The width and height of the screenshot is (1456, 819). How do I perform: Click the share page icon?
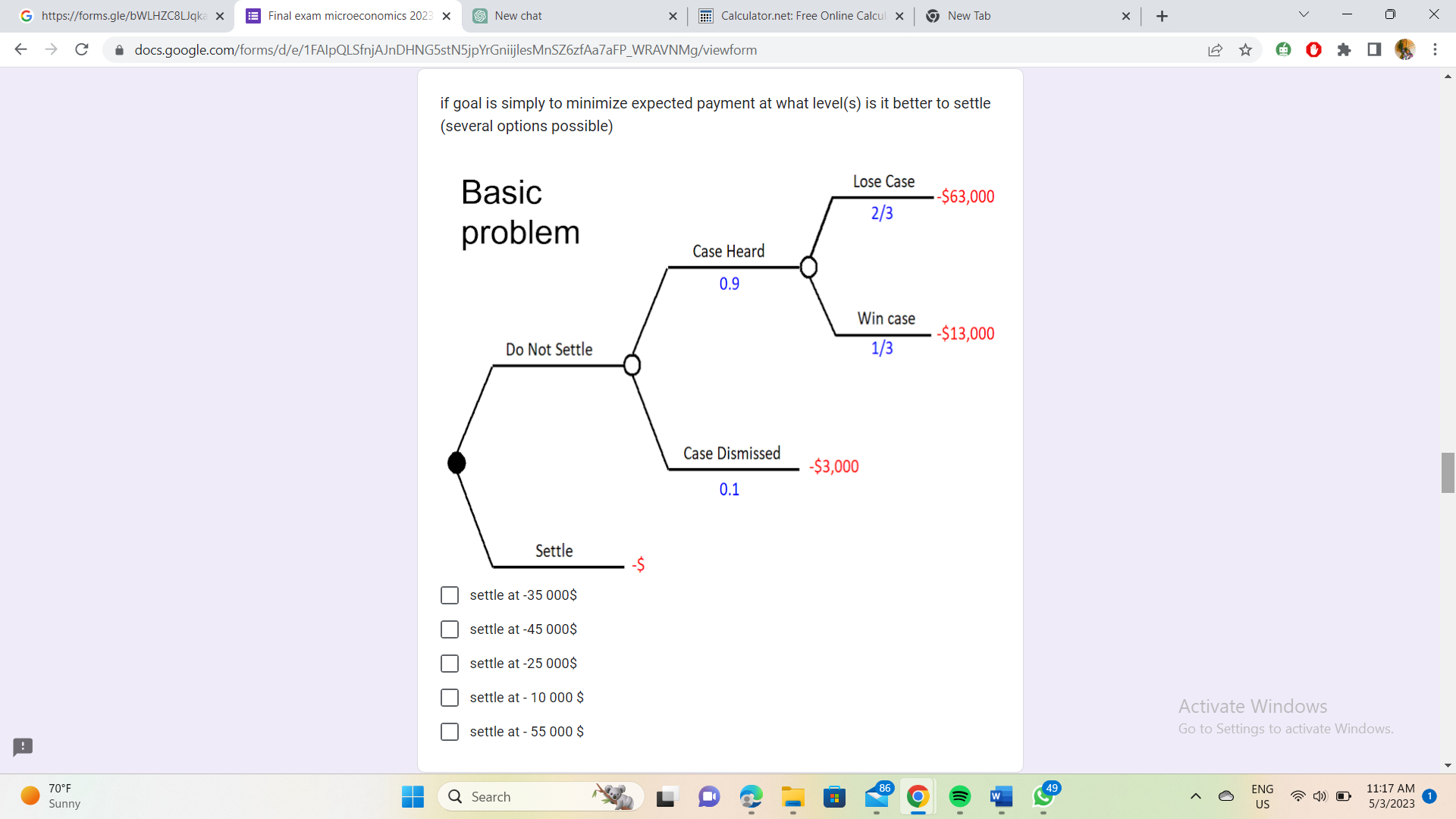[1215, 50]
